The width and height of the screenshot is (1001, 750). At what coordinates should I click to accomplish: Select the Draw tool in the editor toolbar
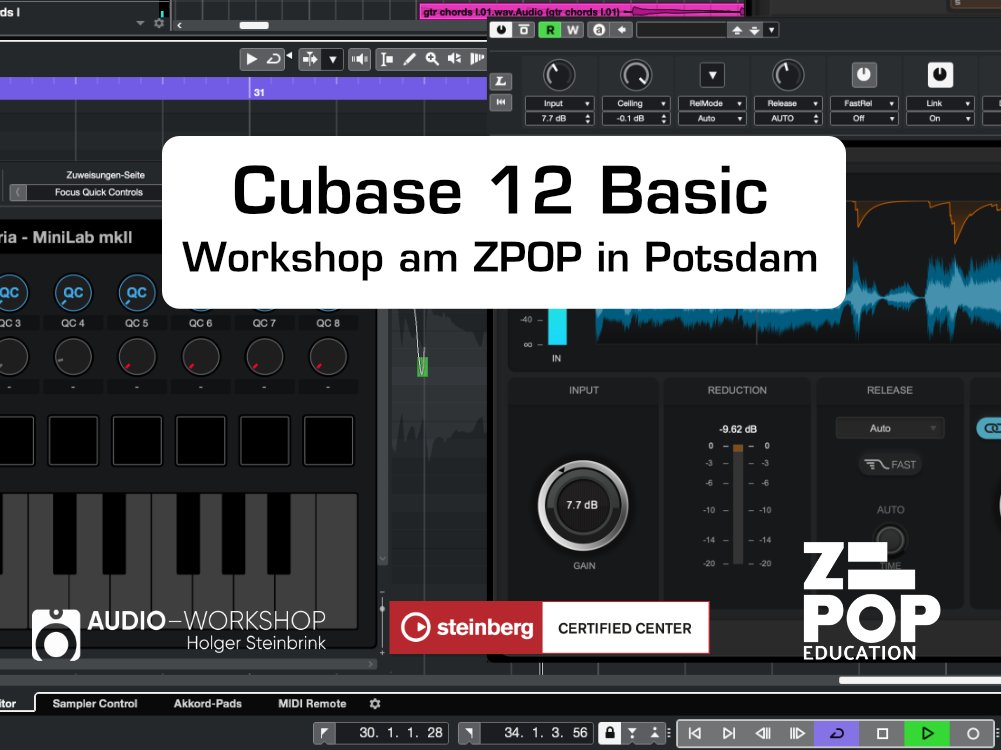(x=410, y=59)
